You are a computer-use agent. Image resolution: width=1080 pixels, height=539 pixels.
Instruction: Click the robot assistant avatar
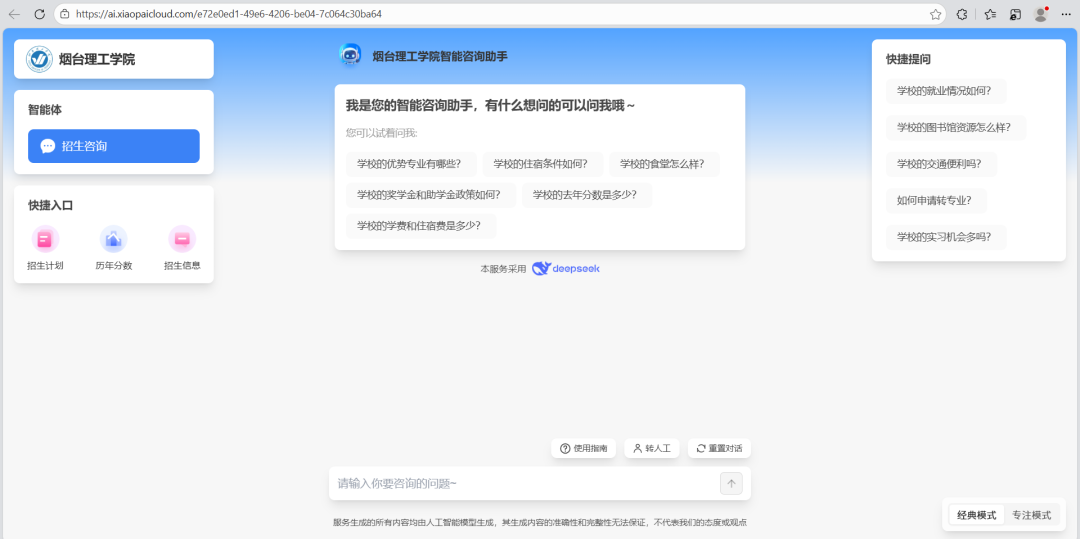point(350,56)
